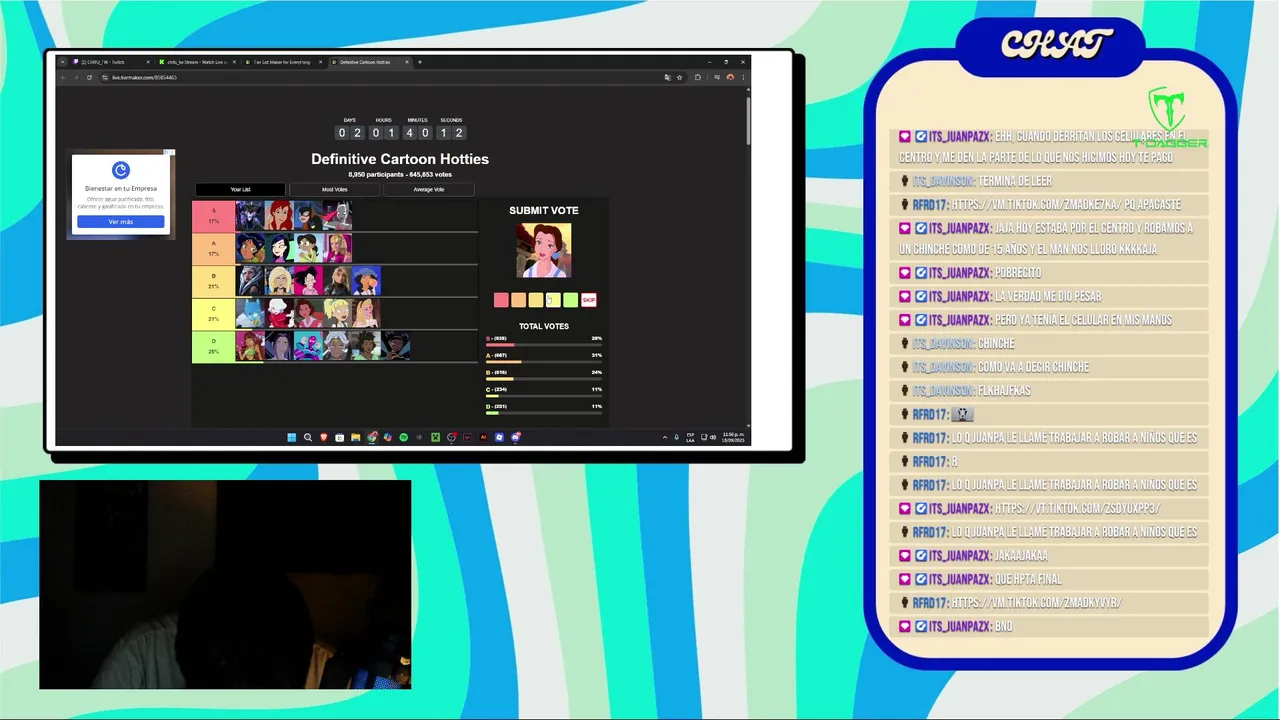Open Adobe app icon on taskbar
This screenshot has width=1280, height=720.
click(x=483, y=437)
